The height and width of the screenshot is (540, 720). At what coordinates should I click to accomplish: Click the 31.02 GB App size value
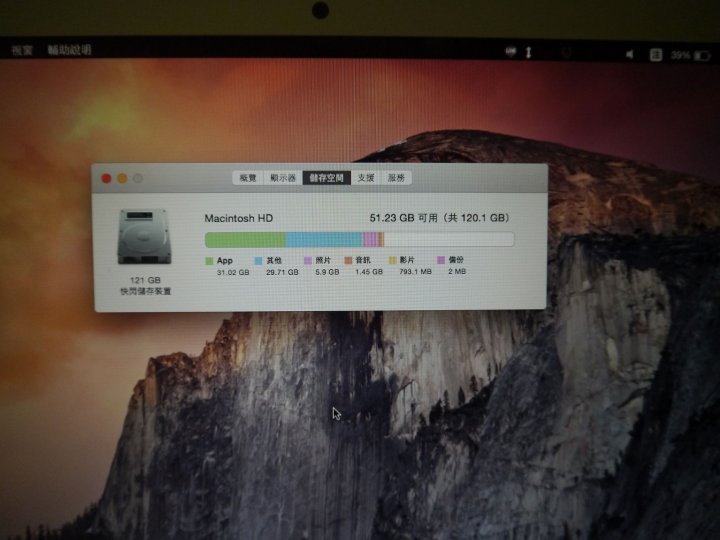click(x=233, y=272)
